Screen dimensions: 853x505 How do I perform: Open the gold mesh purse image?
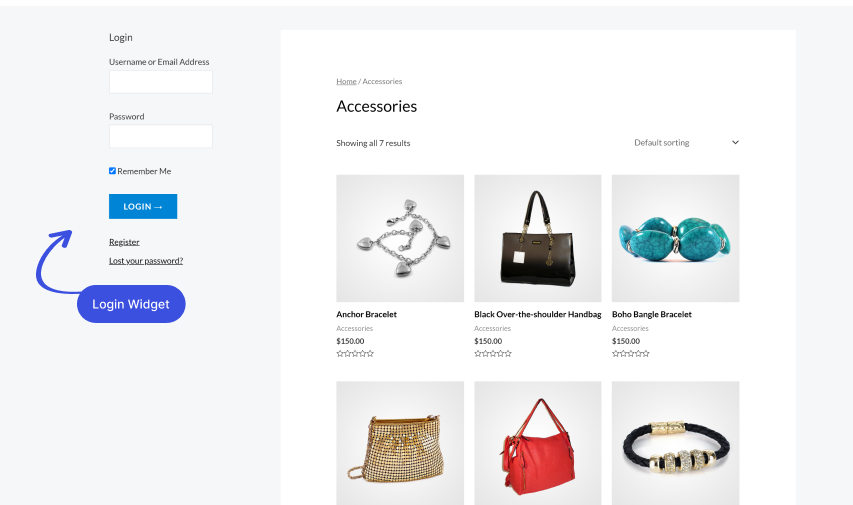(400, 443)
